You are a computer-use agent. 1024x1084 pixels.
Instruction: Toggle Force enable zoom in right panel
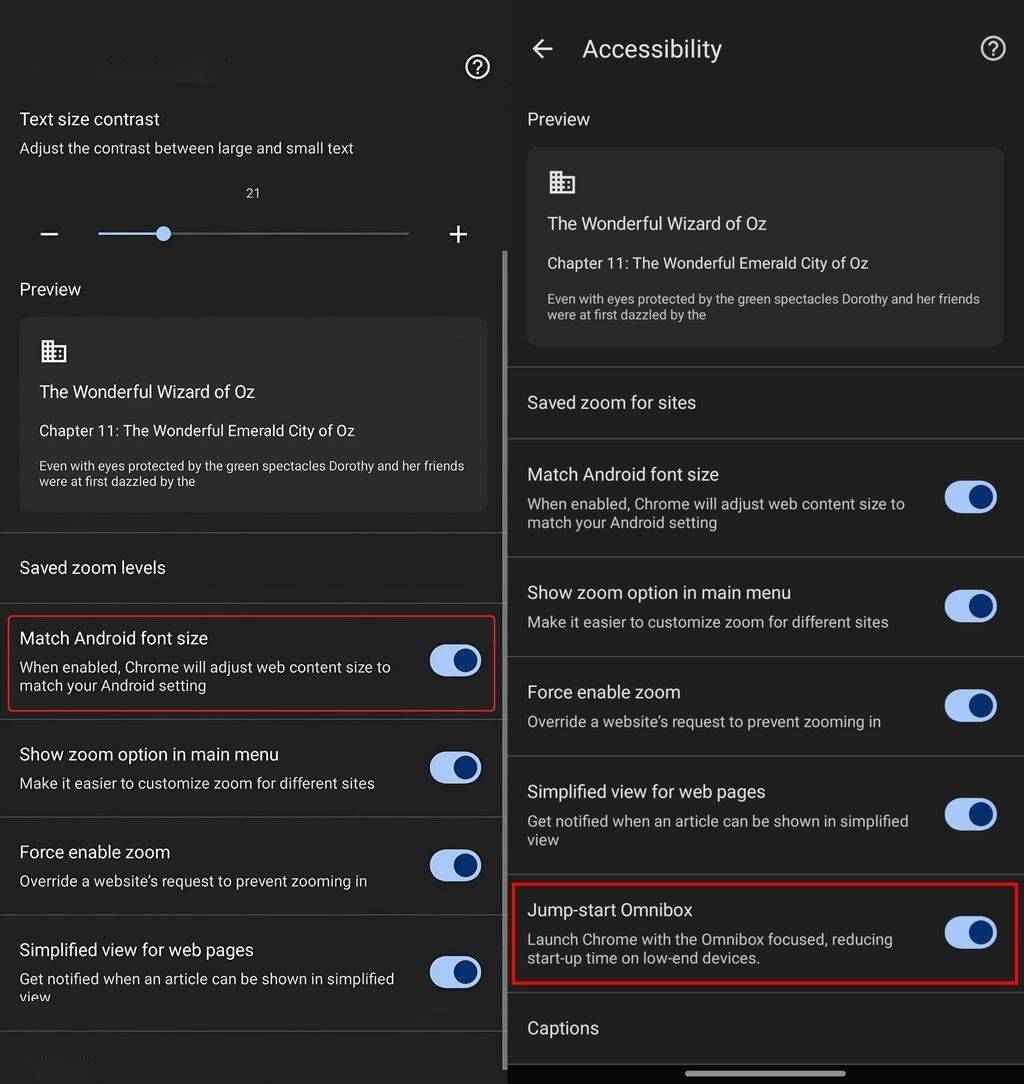coord(970,706)
